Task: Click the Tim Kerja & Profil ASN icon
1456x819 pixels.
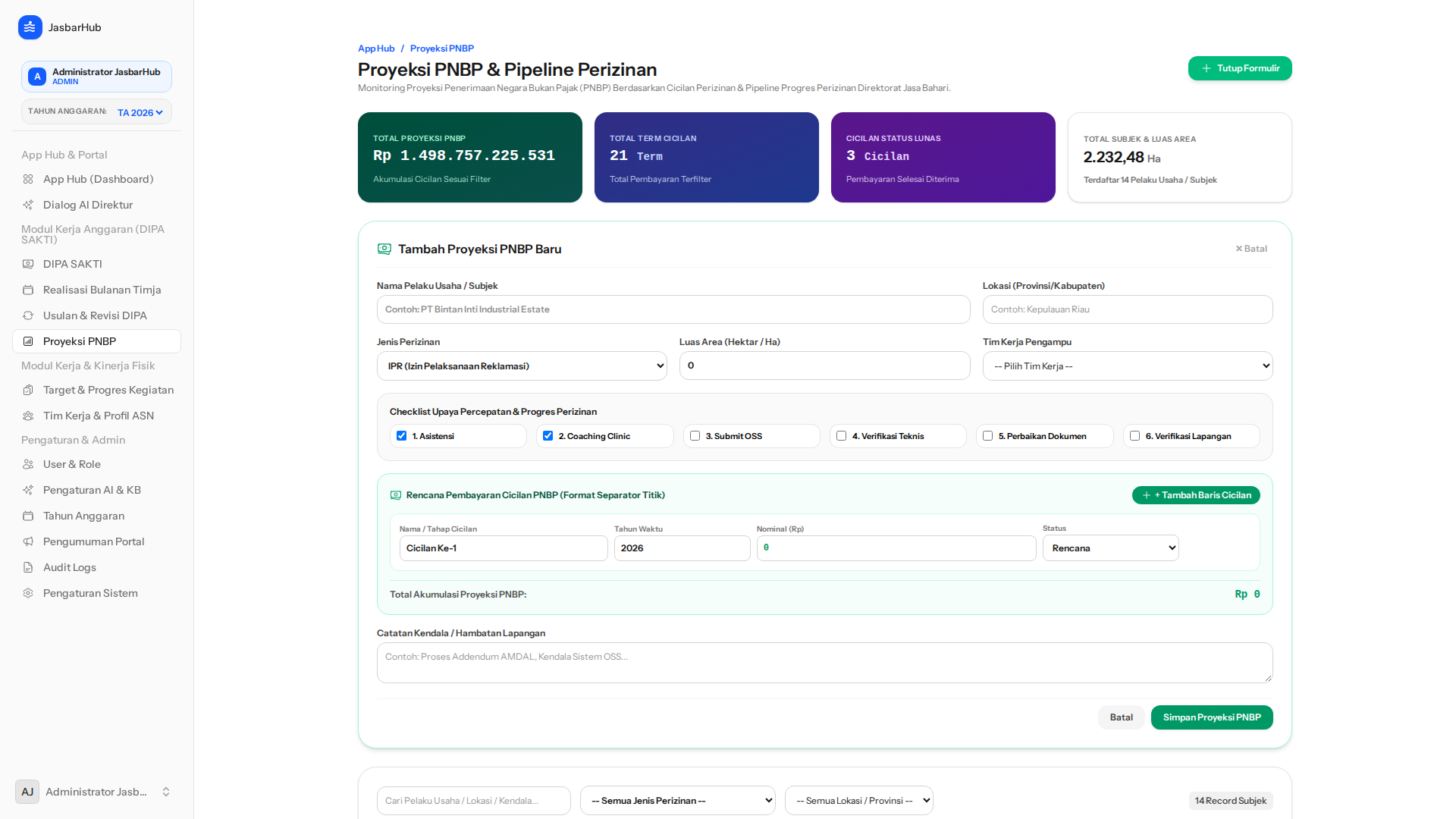Action: (x=28, y=416)
